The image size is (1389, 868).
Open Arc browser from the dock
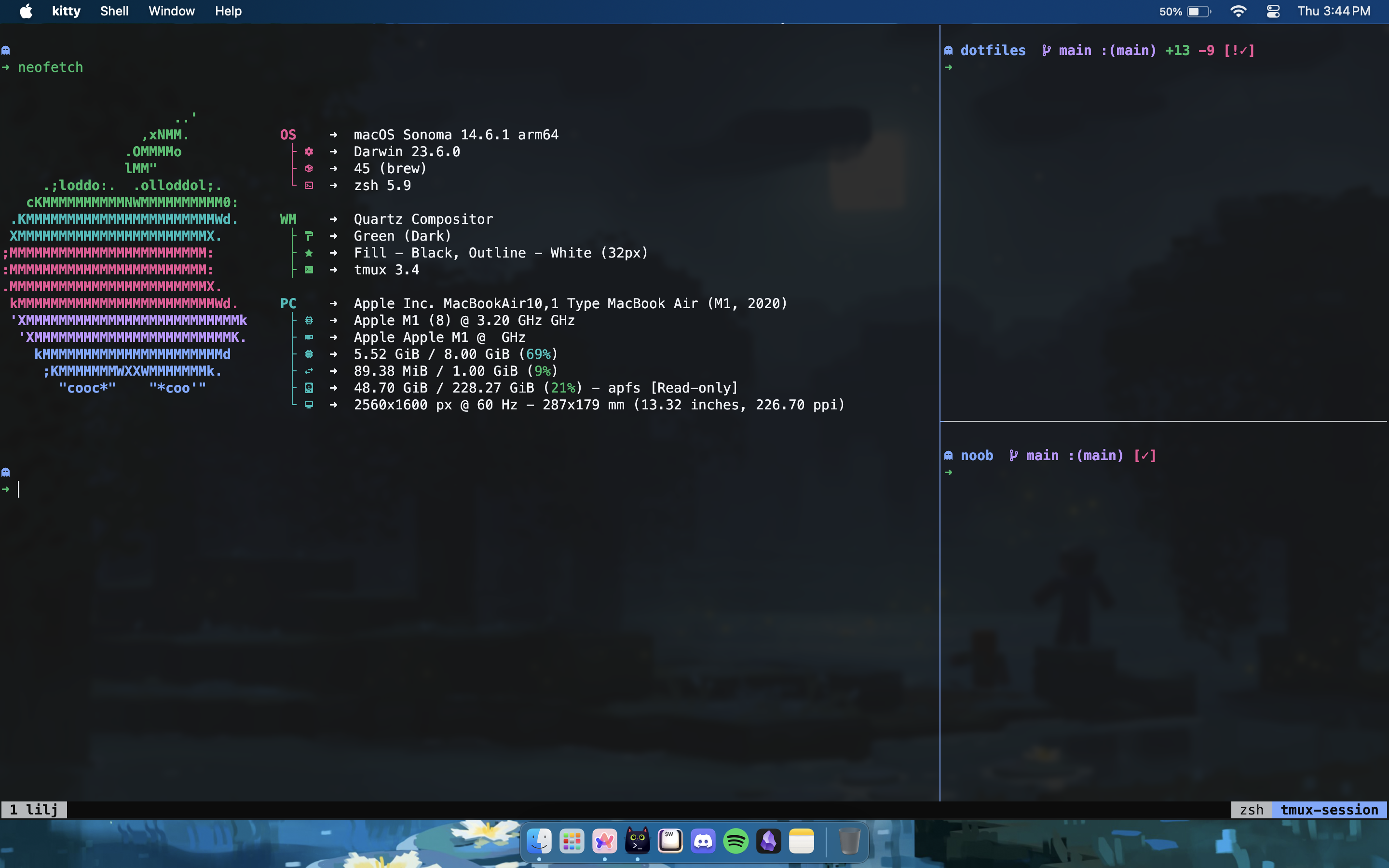604,841
